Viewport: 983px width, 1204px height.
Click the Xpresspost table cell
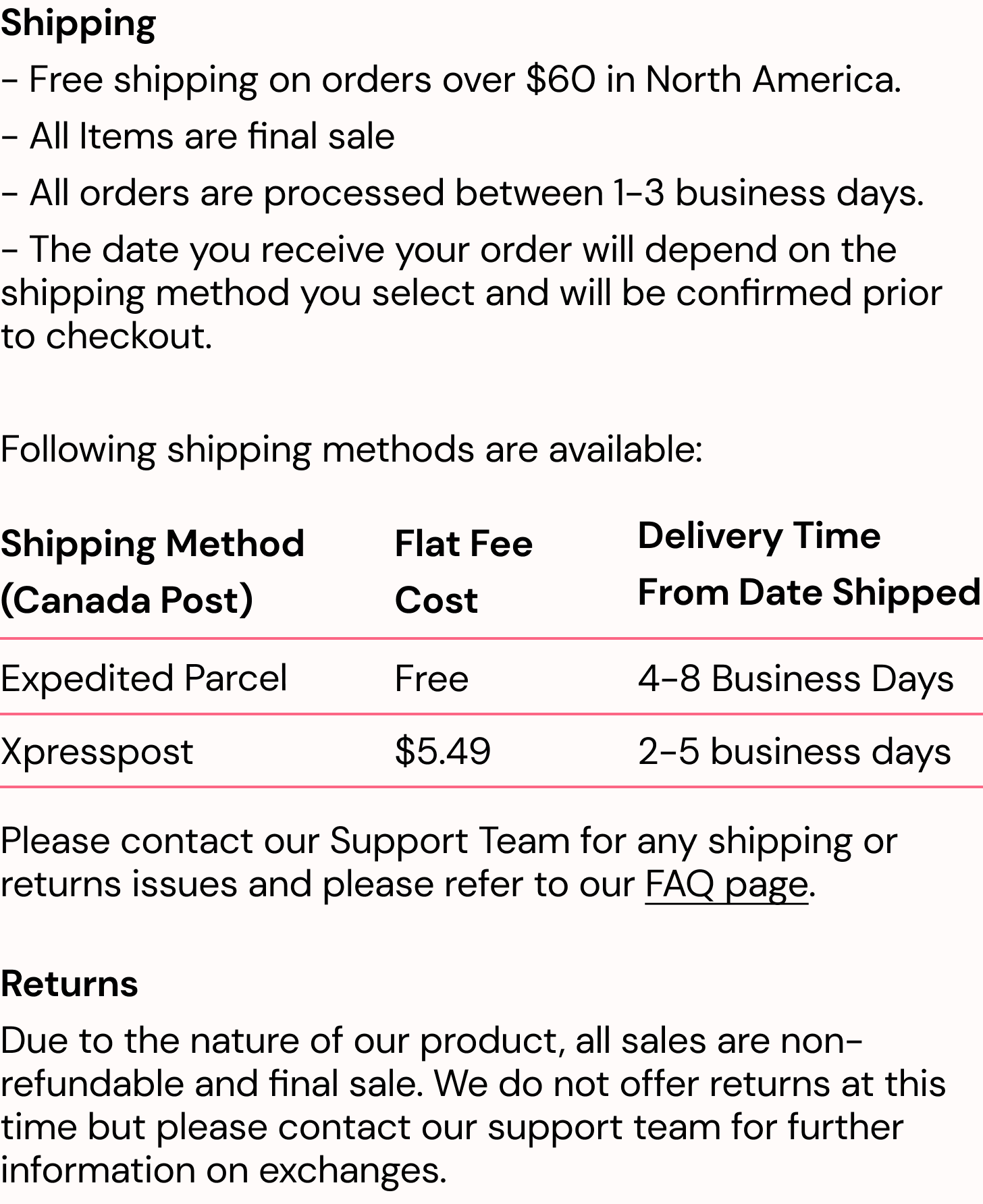tap(97, 751)
